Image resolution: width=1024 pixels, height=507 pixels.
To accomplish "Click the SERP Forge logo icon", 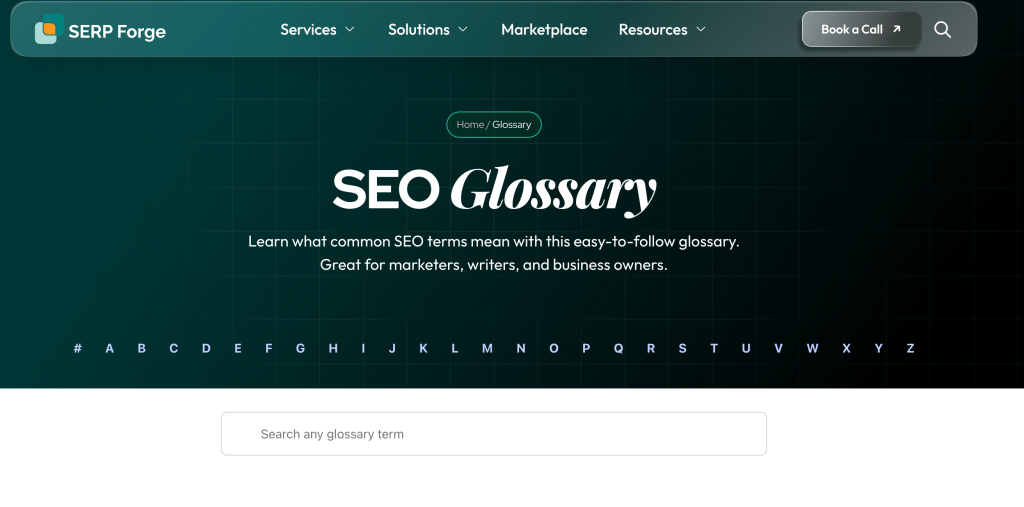I will (49, 29).
